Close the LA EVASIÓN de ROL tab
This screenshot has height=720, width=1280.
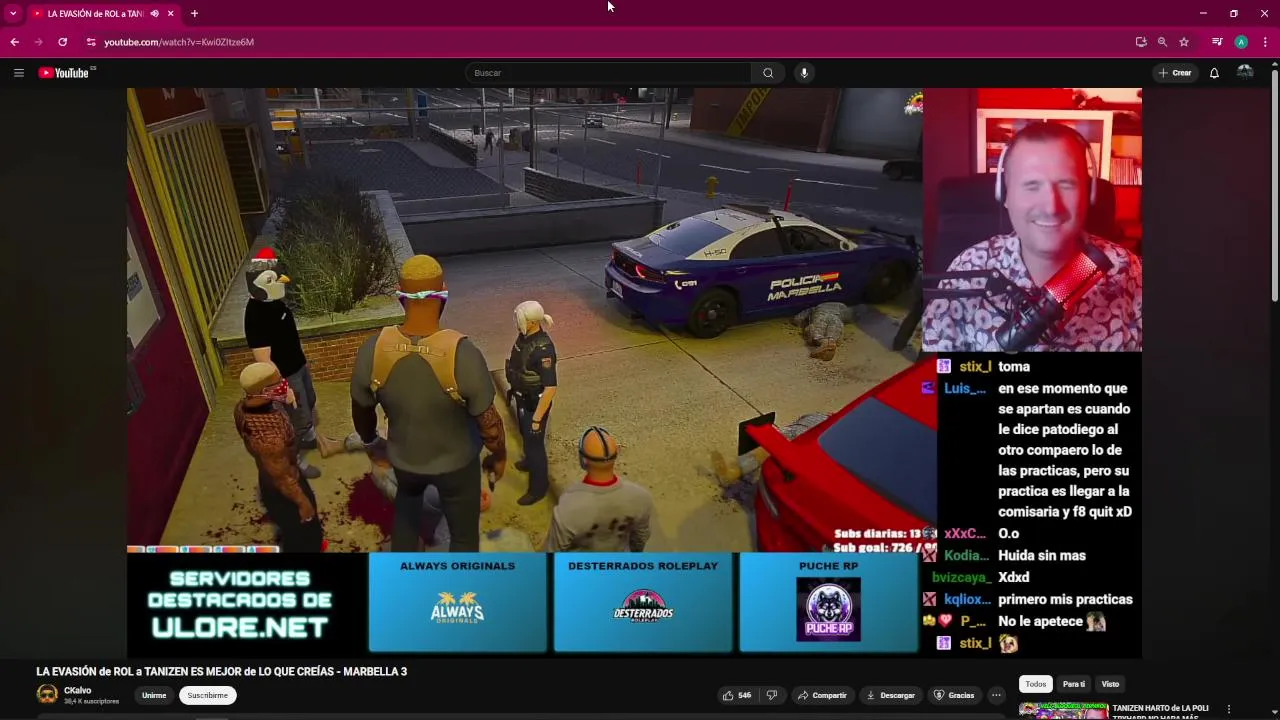click(x=170, y=13)
